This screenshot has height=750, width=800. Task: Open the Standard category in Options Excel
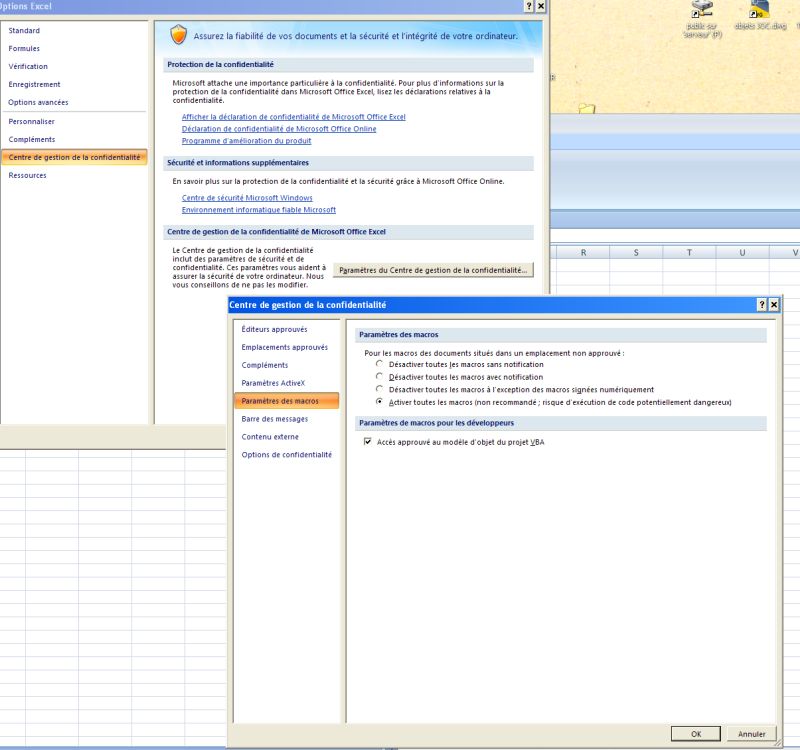coord(74,31)
